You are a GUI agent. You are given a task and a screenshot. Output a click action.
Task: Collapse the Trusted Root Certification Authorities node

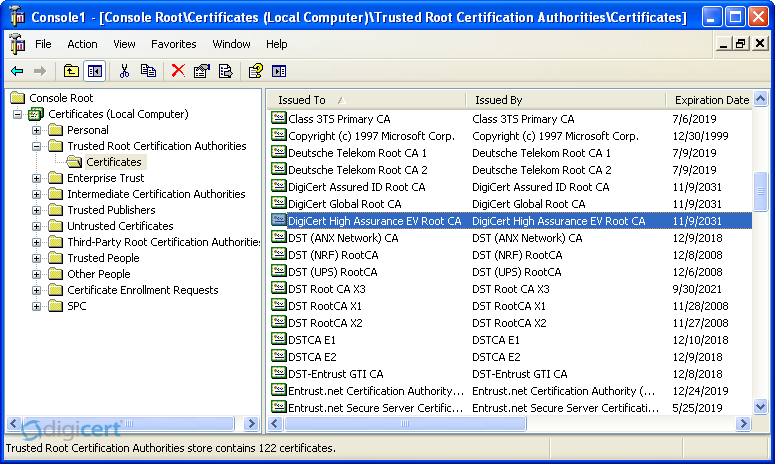(x=37, y=146)
